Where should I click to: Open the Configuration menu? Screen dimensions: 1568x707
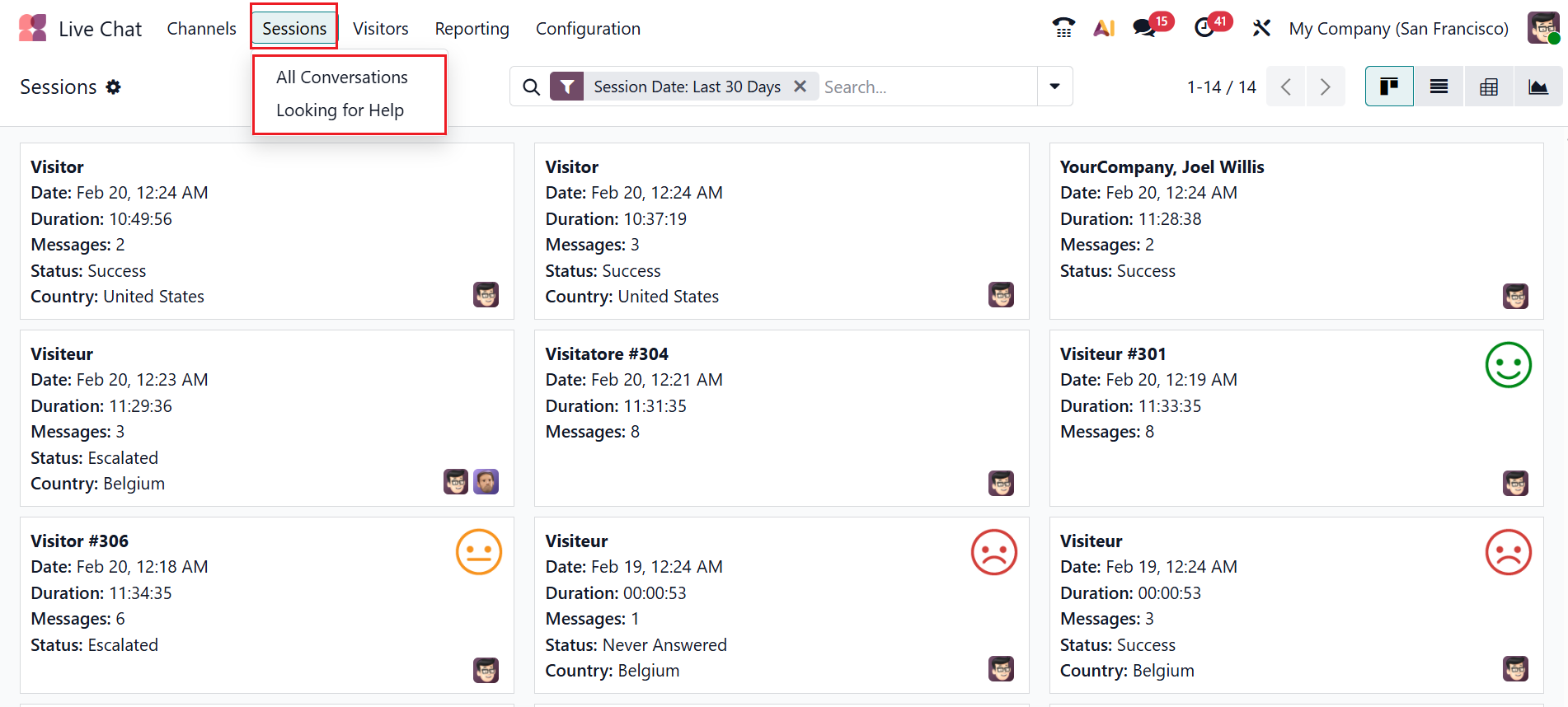click(x=588, y=29)
